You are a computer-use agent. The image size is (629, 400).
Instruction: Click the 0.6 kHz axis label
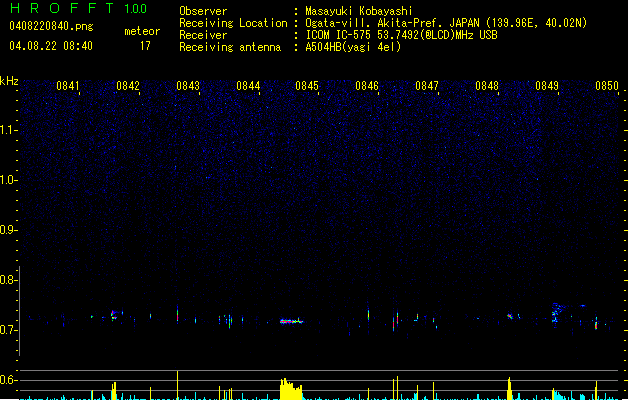click(x=8, y=380)
